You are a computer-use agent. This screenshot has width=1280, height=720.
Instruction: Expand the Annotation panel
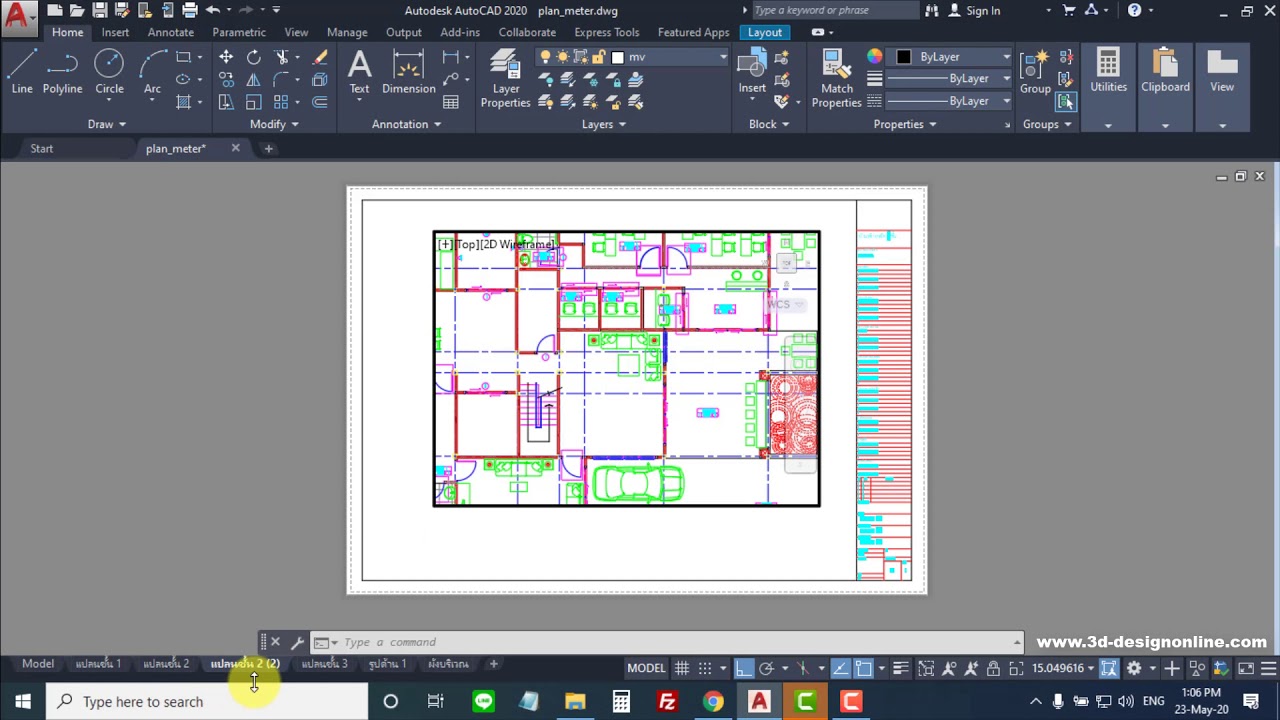click(x=407, y=124)
